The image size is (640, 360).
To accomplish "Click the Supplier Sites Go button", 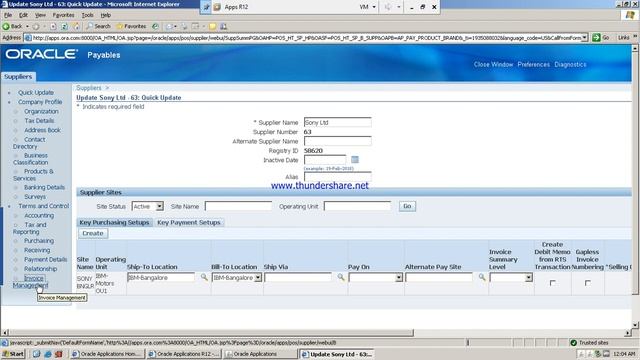I will (407, 206).
